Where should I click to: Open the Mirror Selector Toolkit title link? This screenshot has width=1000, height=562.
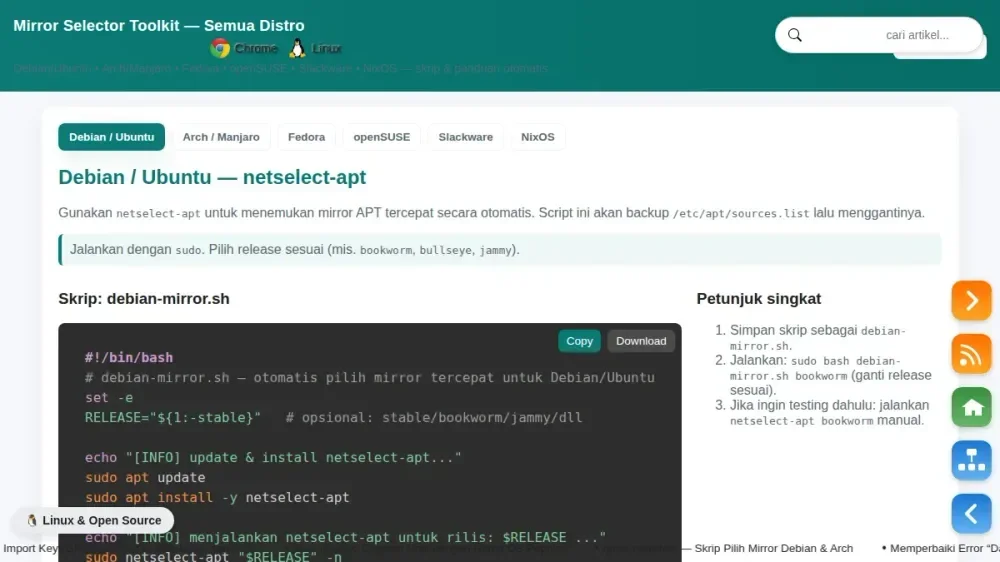pyautogui.click(x=159, y=26)
